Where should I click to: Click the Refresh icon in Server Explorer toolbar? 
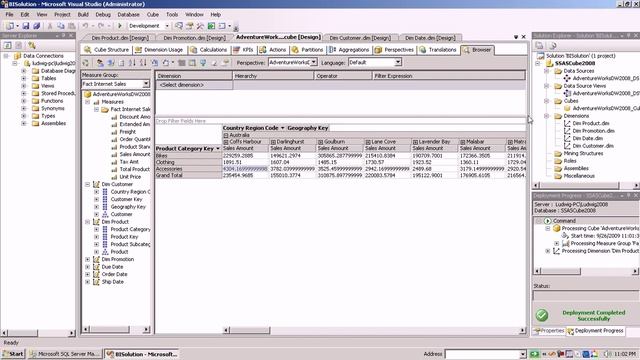[7, 45]
